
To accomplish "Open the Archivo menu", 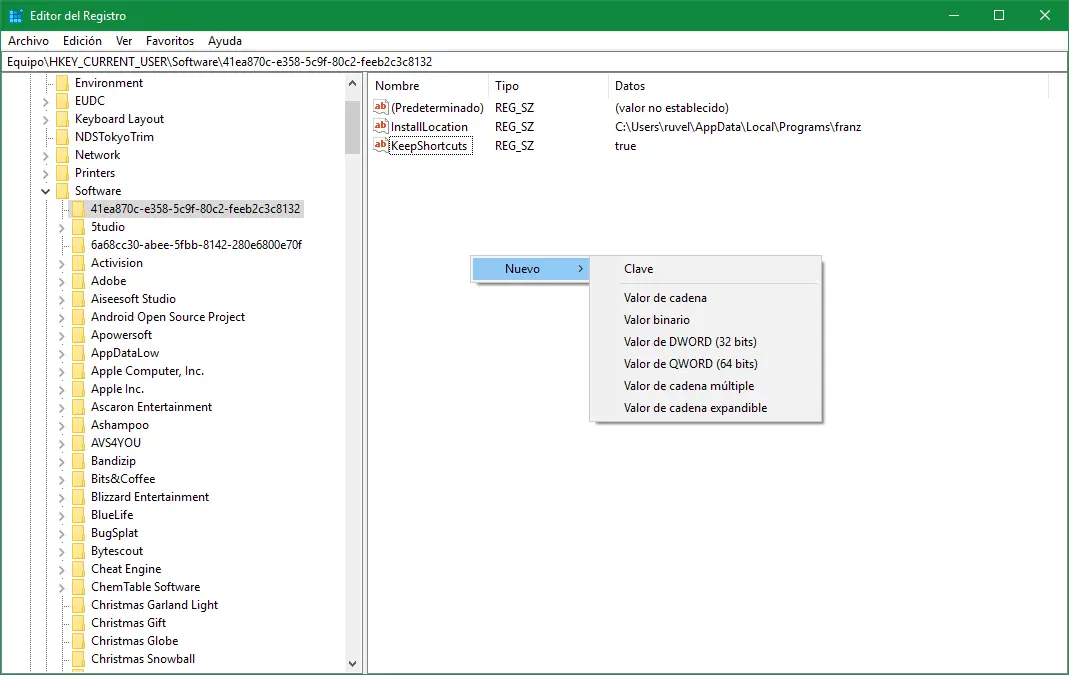I will pyautogui.click(x=28, y=41).
